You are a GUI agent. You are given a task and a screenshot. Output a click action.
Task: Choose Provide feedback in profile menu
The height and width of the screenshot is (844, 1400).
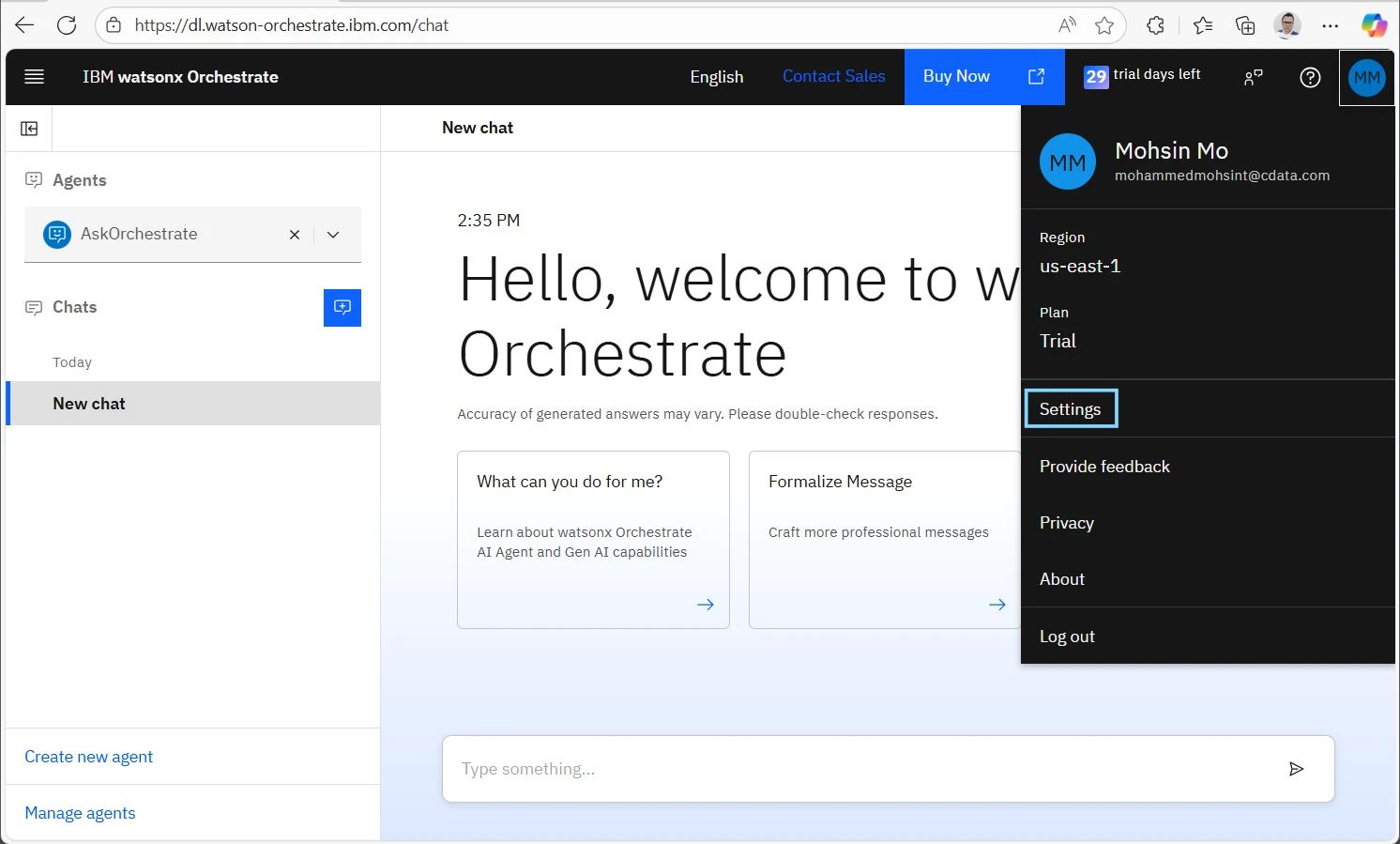(1104, 467)
